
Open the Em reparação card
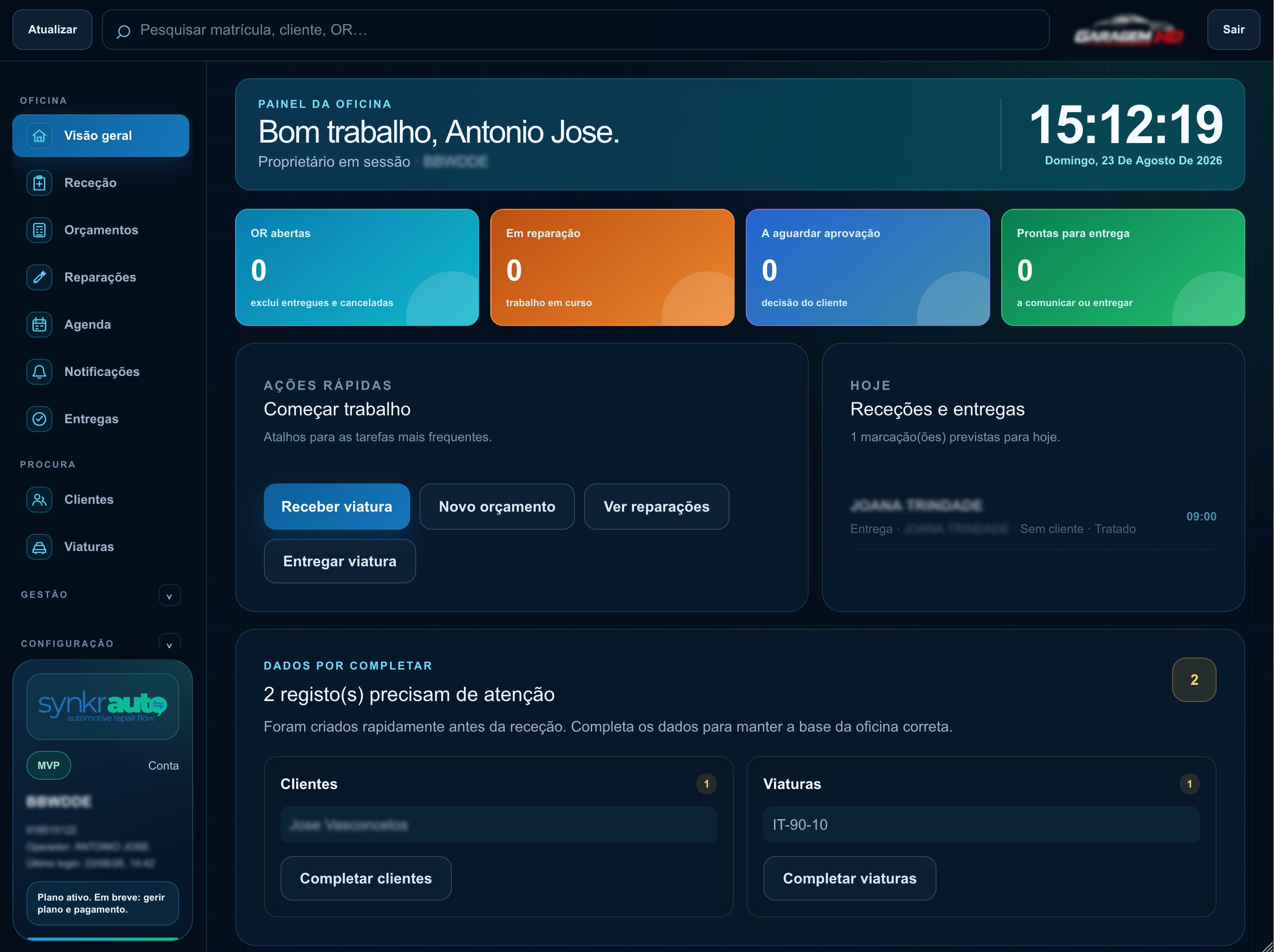(612, 267)
